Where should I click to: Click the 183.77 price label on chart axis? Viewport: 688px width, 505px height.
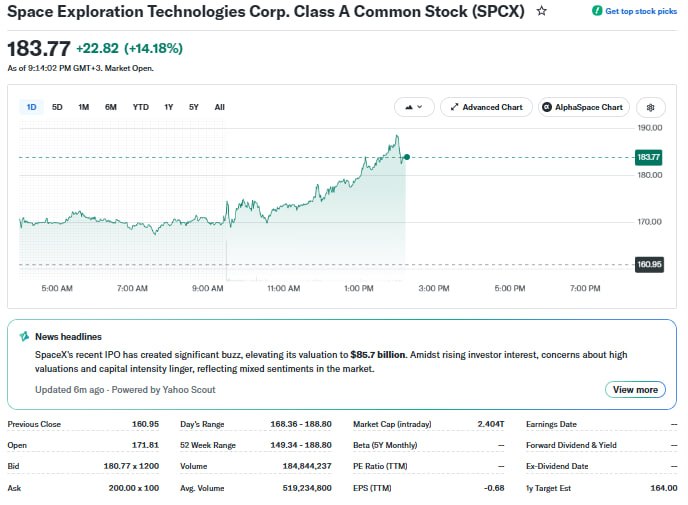649,157
